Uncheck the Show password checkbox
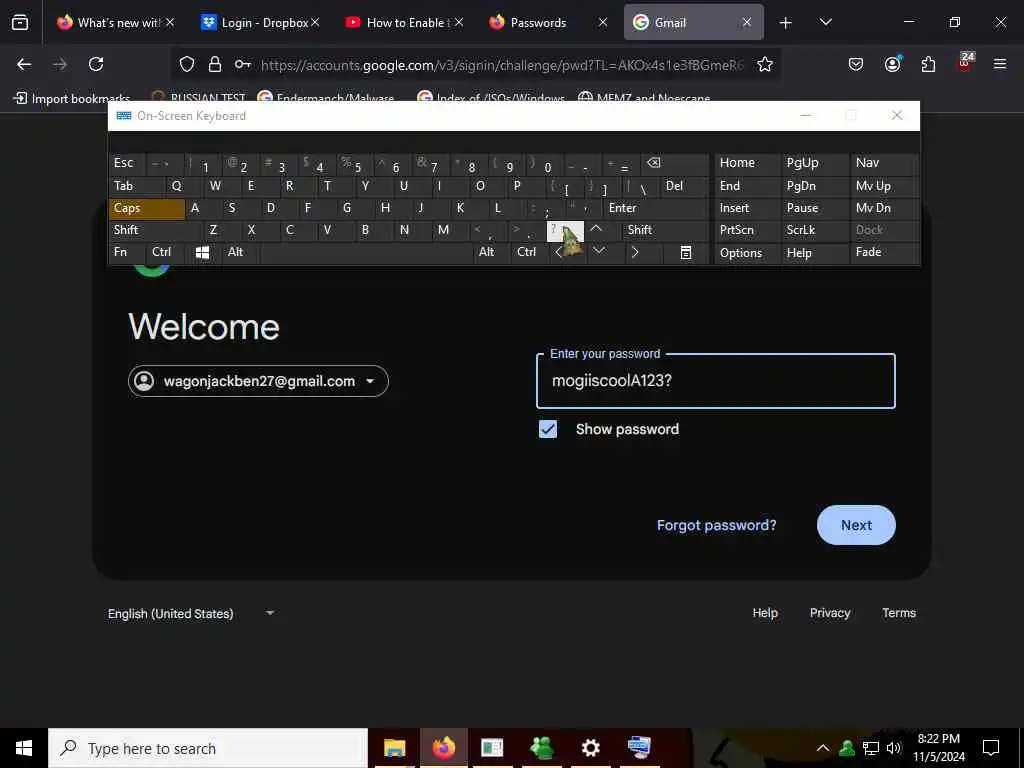This screenshot has width=1024, height=768. click(548, 429)
